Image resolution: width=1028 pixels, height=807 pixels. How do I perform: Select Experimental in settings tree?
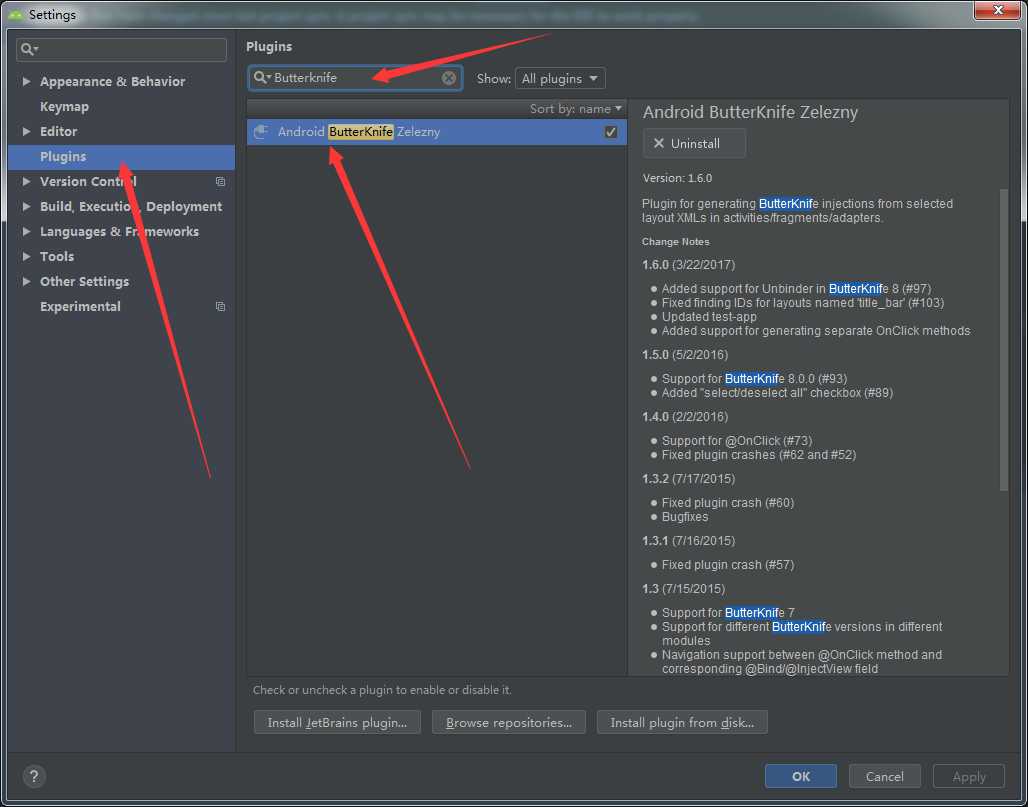coord(80,307)
